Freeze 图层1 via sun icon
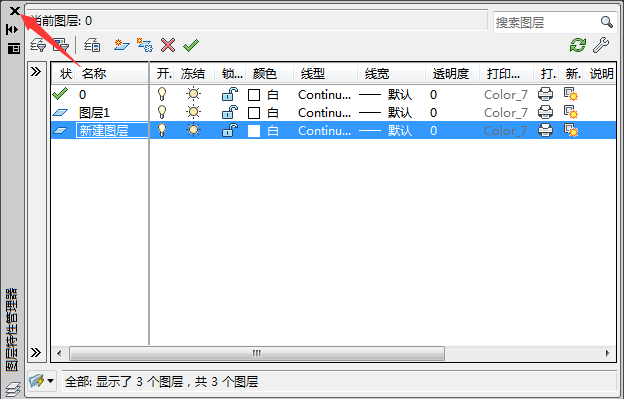The height and width of the screenshot is (399, 624). click(x=193, y=112)
